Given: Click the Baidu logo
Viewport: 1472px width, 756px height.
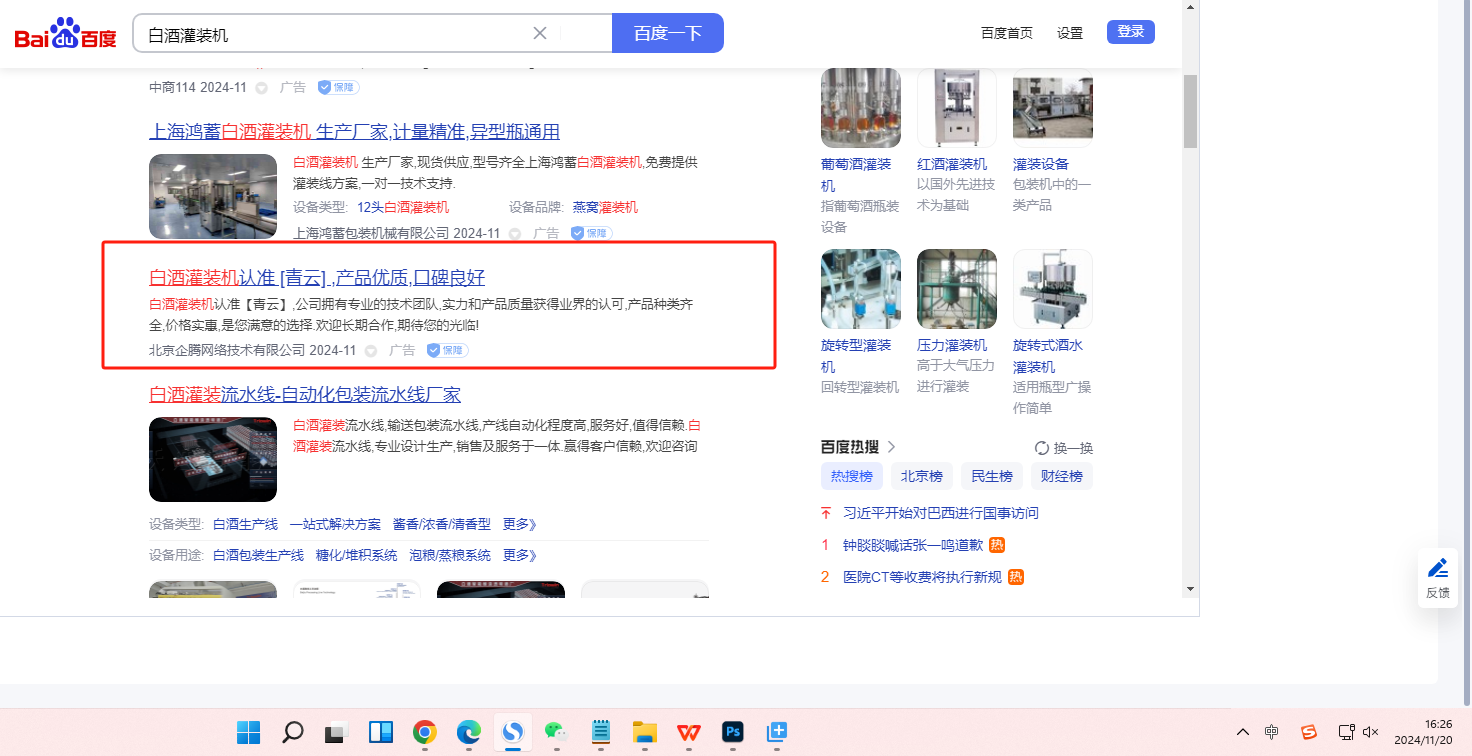Looking at the screenshot, I should (65, 34).
